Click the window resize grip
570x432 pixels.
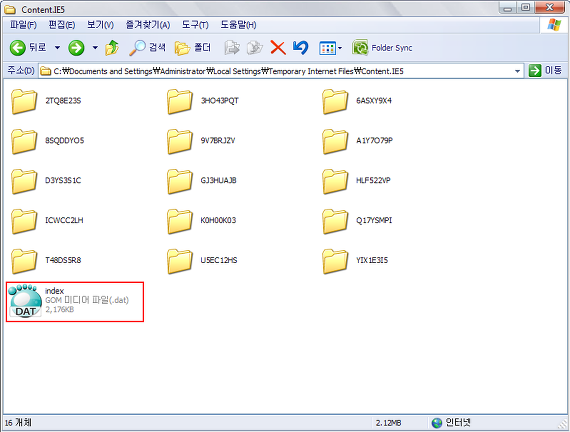pos(563,424)
